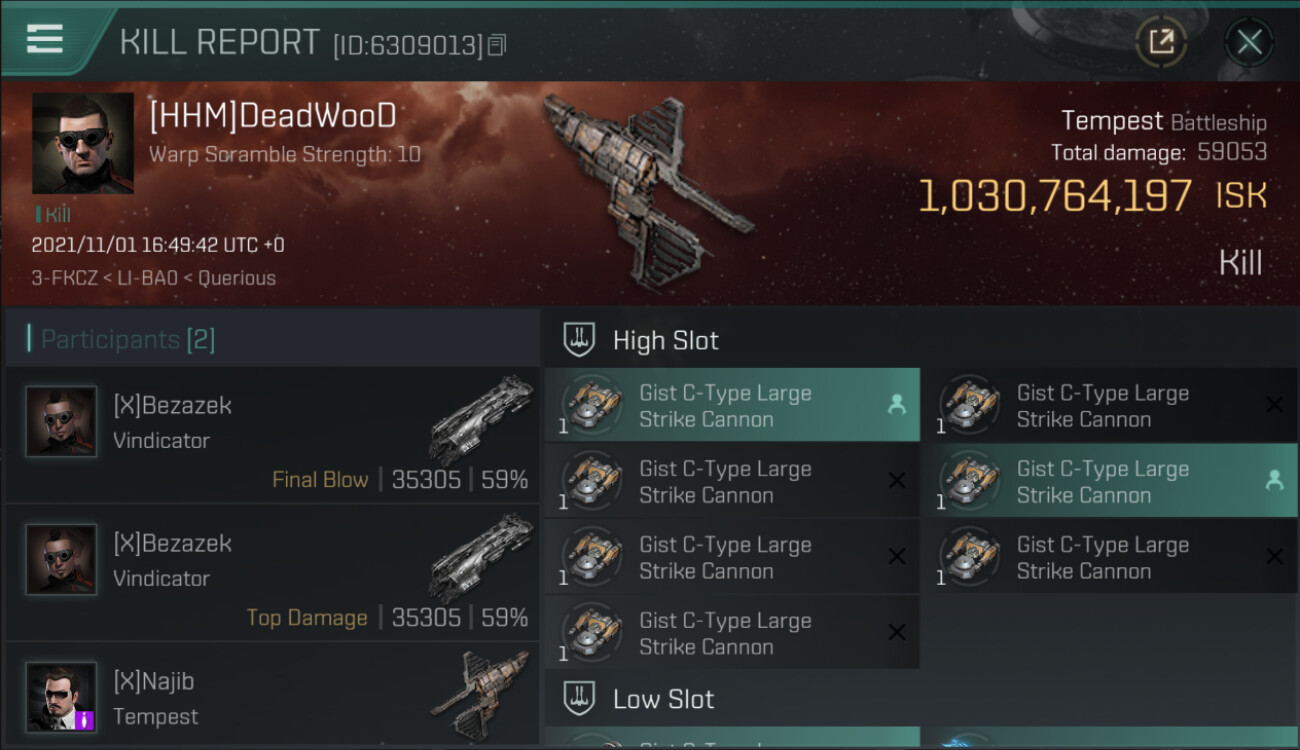Close the kill report window

point(1249,42)
